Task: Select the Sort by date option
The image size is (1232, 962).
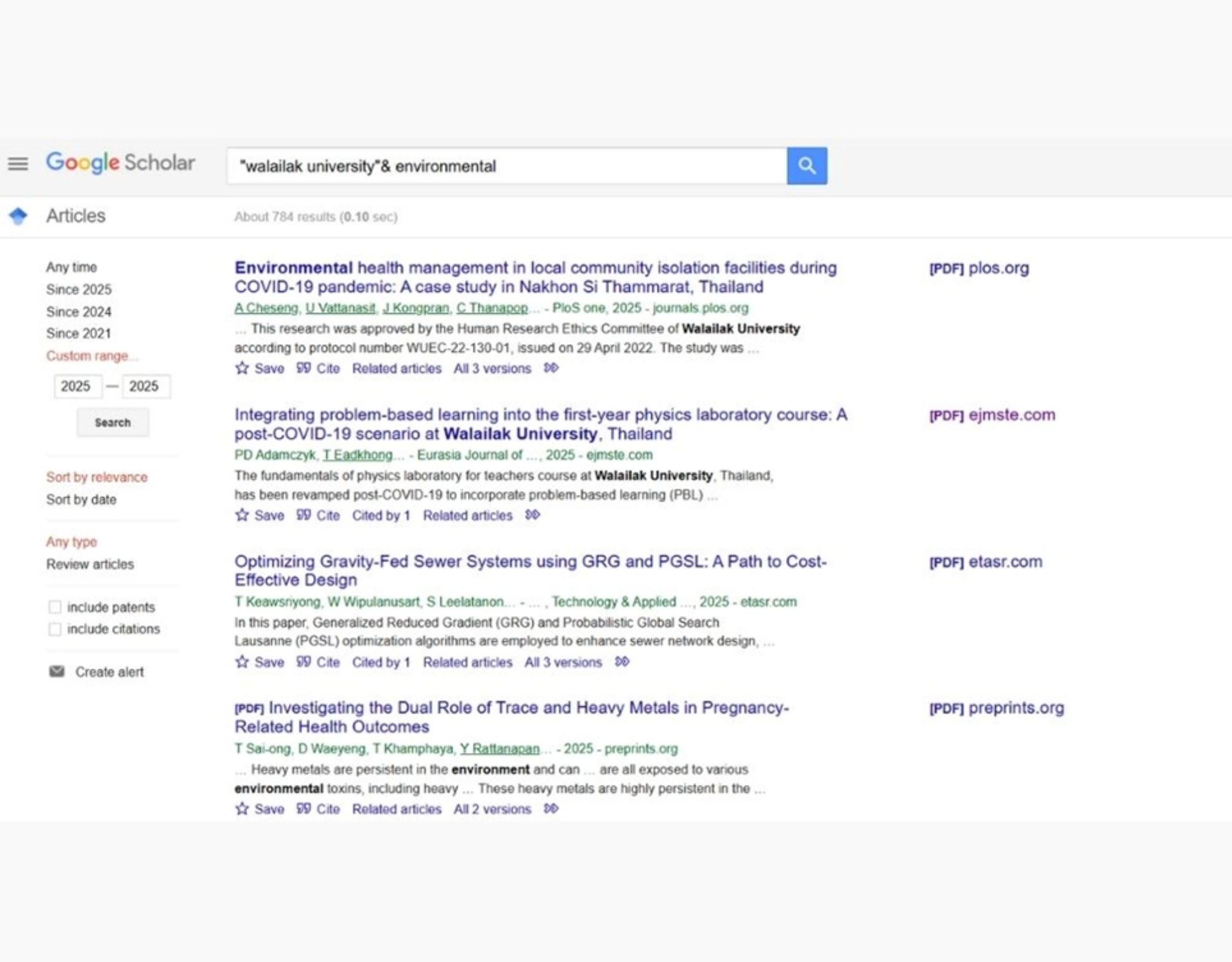Action: pos(81,500)
